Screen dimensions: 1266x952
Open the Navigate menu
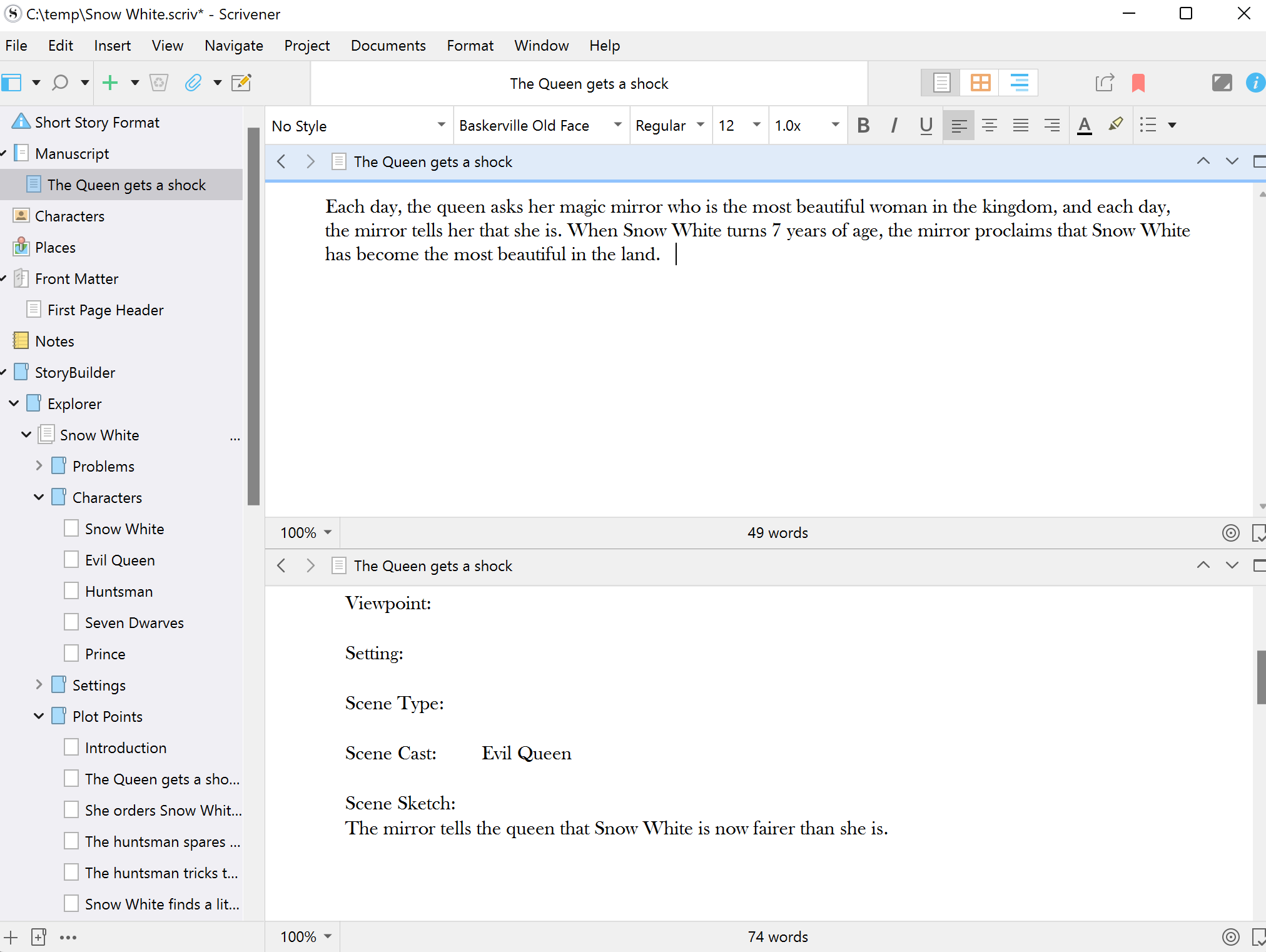coord(233,46)
